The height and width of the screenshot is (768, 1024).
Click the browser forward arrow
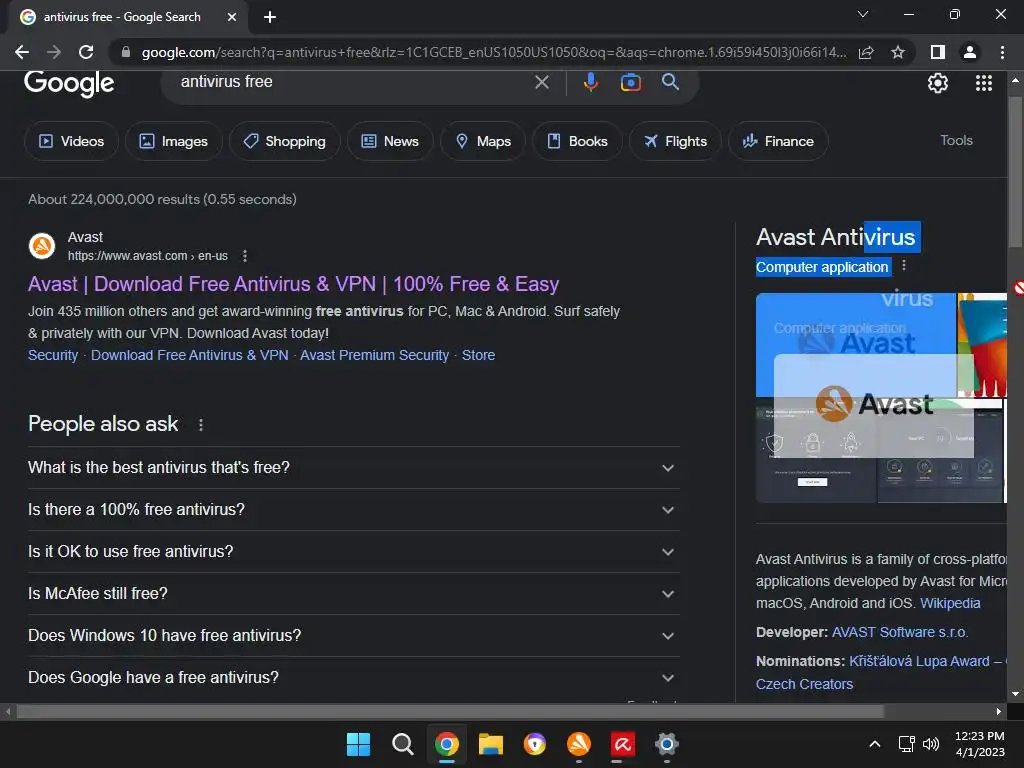pyautogui.click(x=54, y=52)
